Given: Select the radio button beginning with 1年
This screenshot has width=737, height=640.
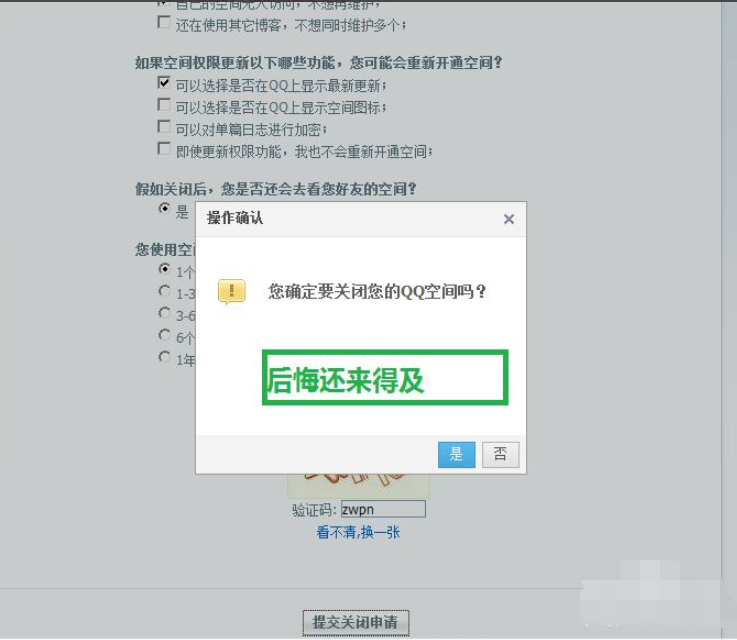Looking at the screenshot, I should (164, 358).
